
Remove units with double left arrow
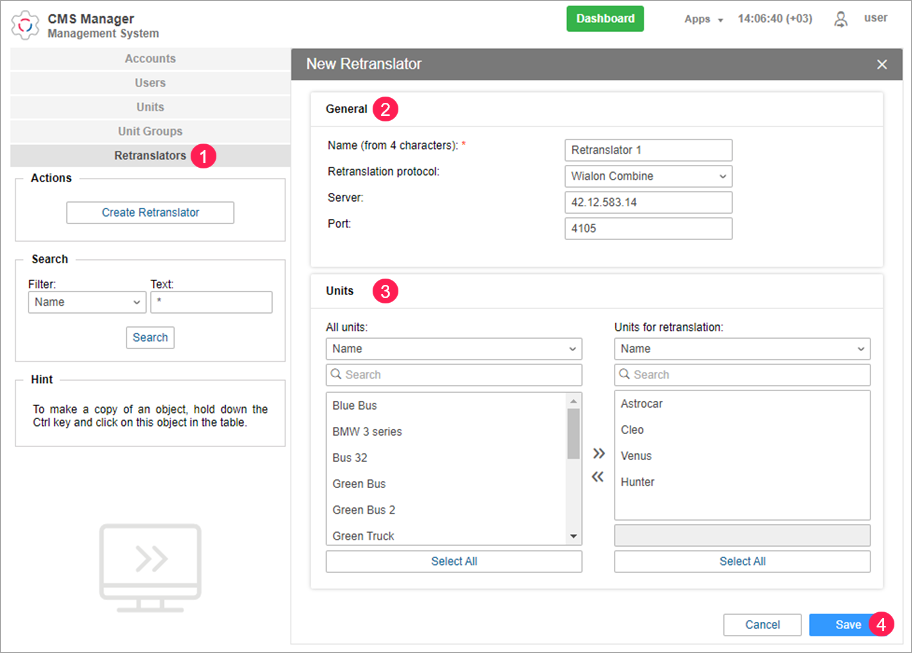(598, 477)
